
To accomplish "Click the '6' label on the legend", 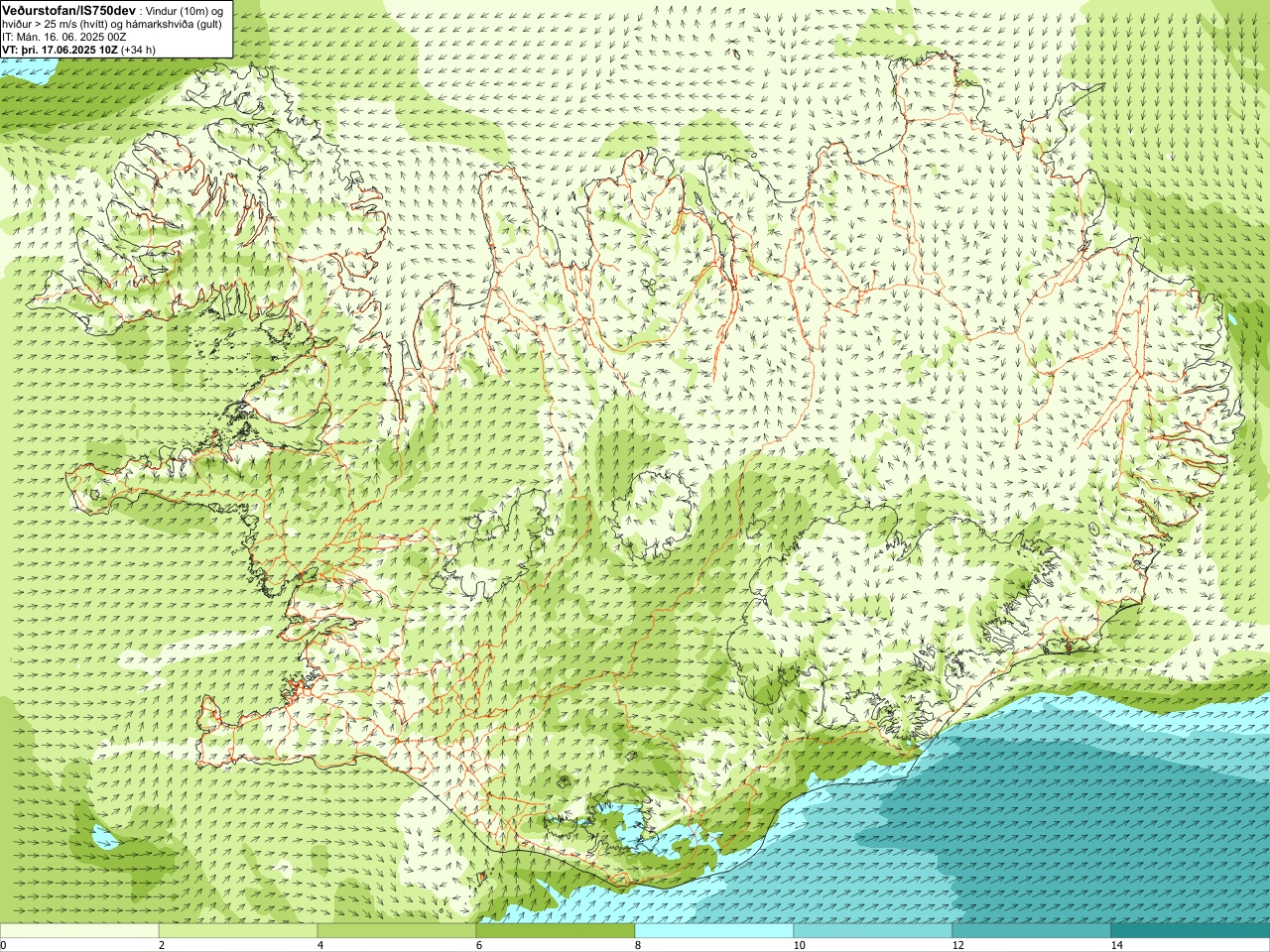I will (479, 945).
